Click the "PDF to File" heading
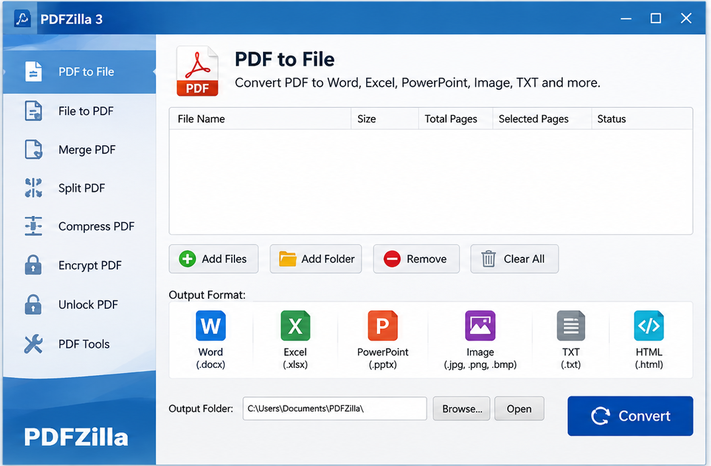The height and width of the screenshot is (466, 711). pos(284,59)
